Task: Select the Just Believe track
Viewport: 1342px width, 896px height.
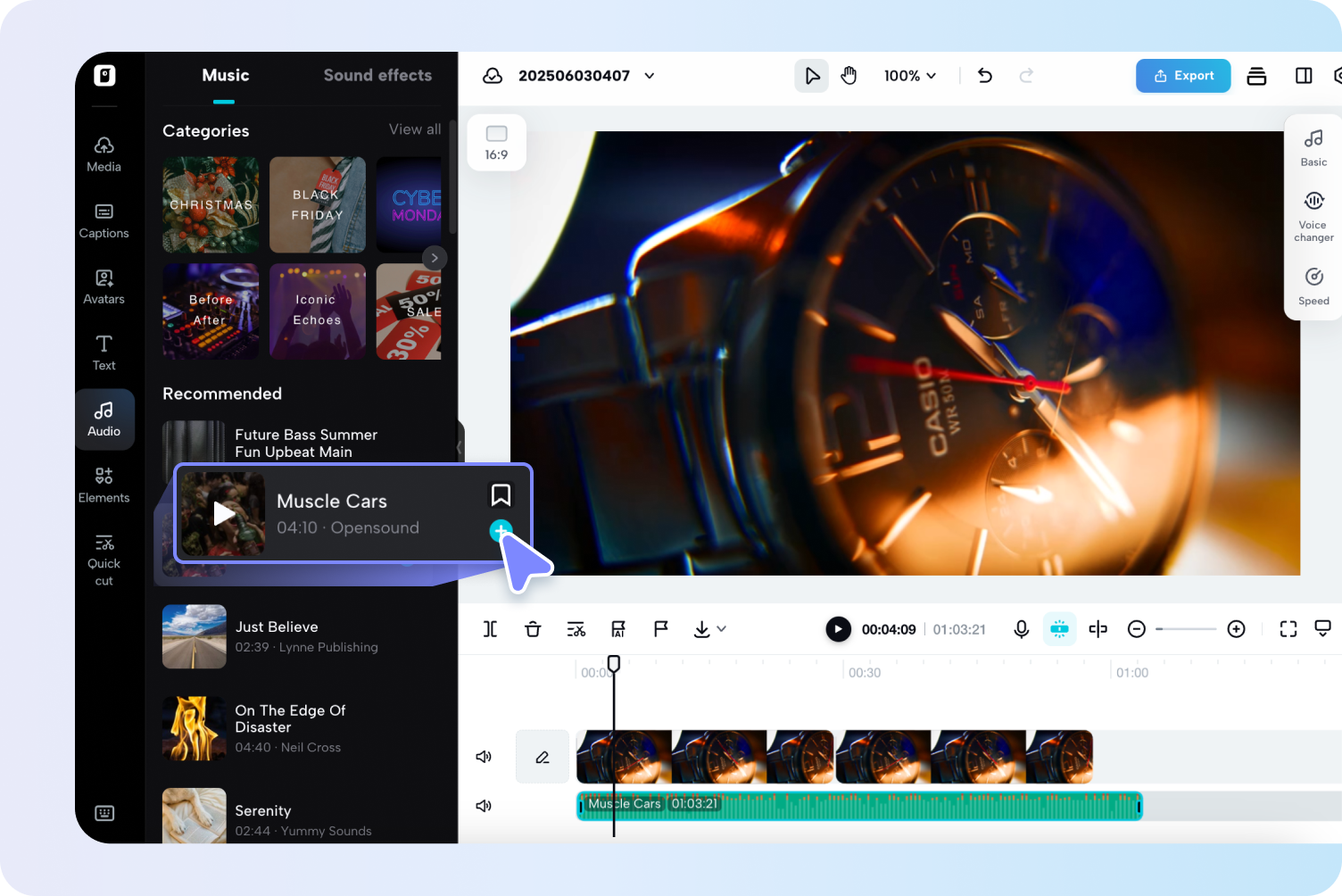Action: [302, 636]
